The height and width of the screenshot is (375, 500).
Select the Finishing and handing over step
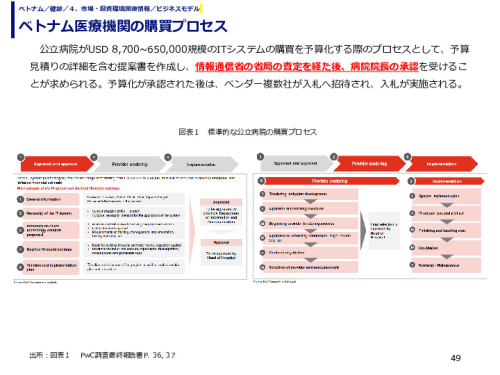(x=446, y=230)
